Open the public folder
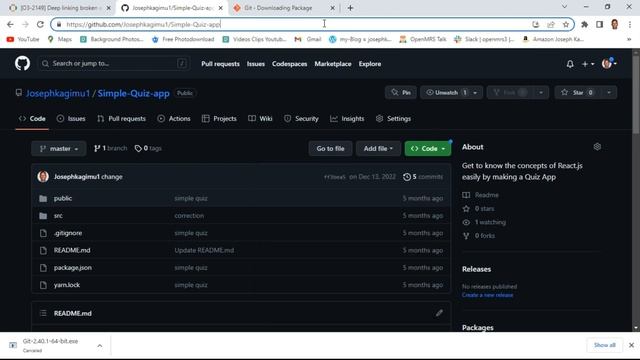 (x=63, y=198)
